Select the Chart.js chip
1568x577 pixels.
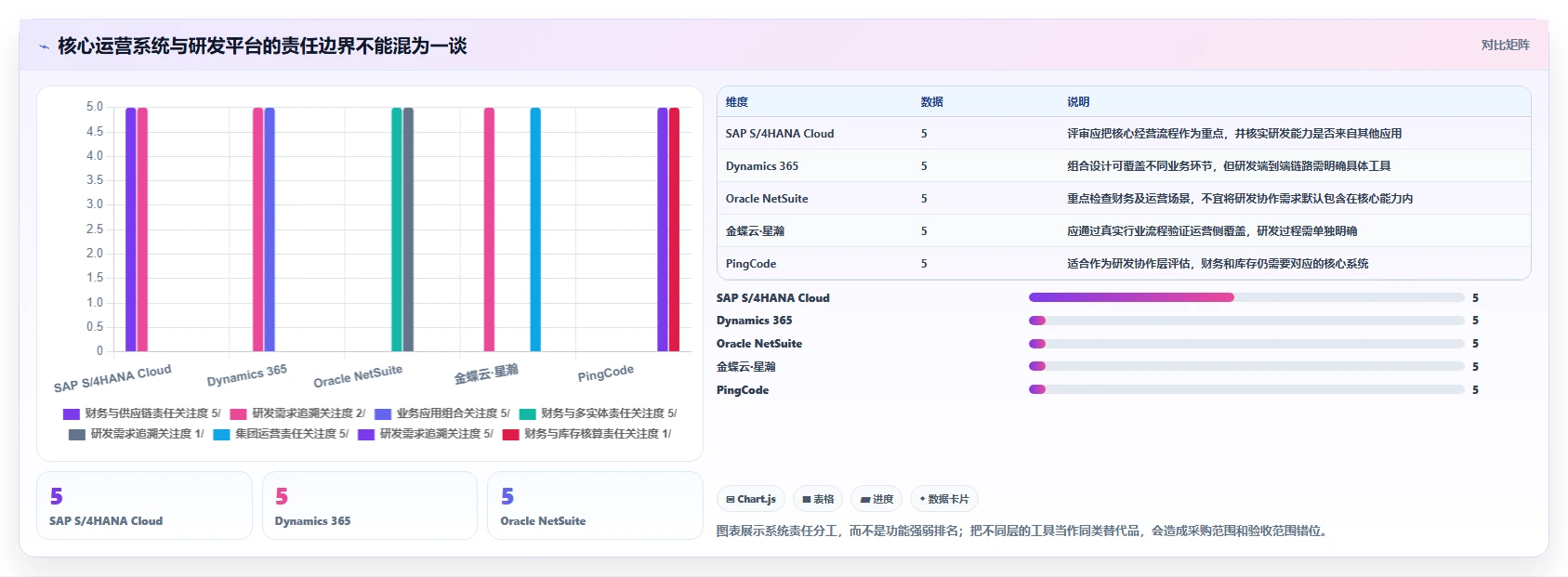coord(751,499)
